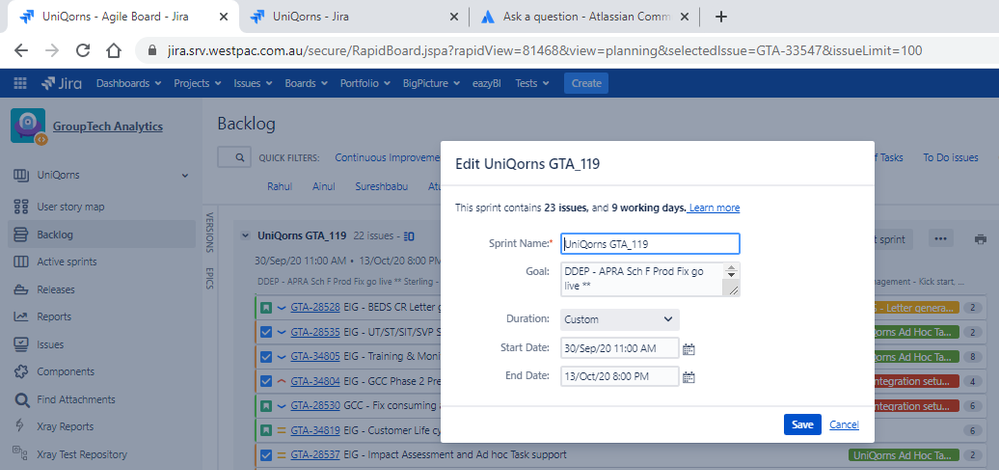Click the GTA-28535 task type checkbox icon

click(x=266, y=332)
